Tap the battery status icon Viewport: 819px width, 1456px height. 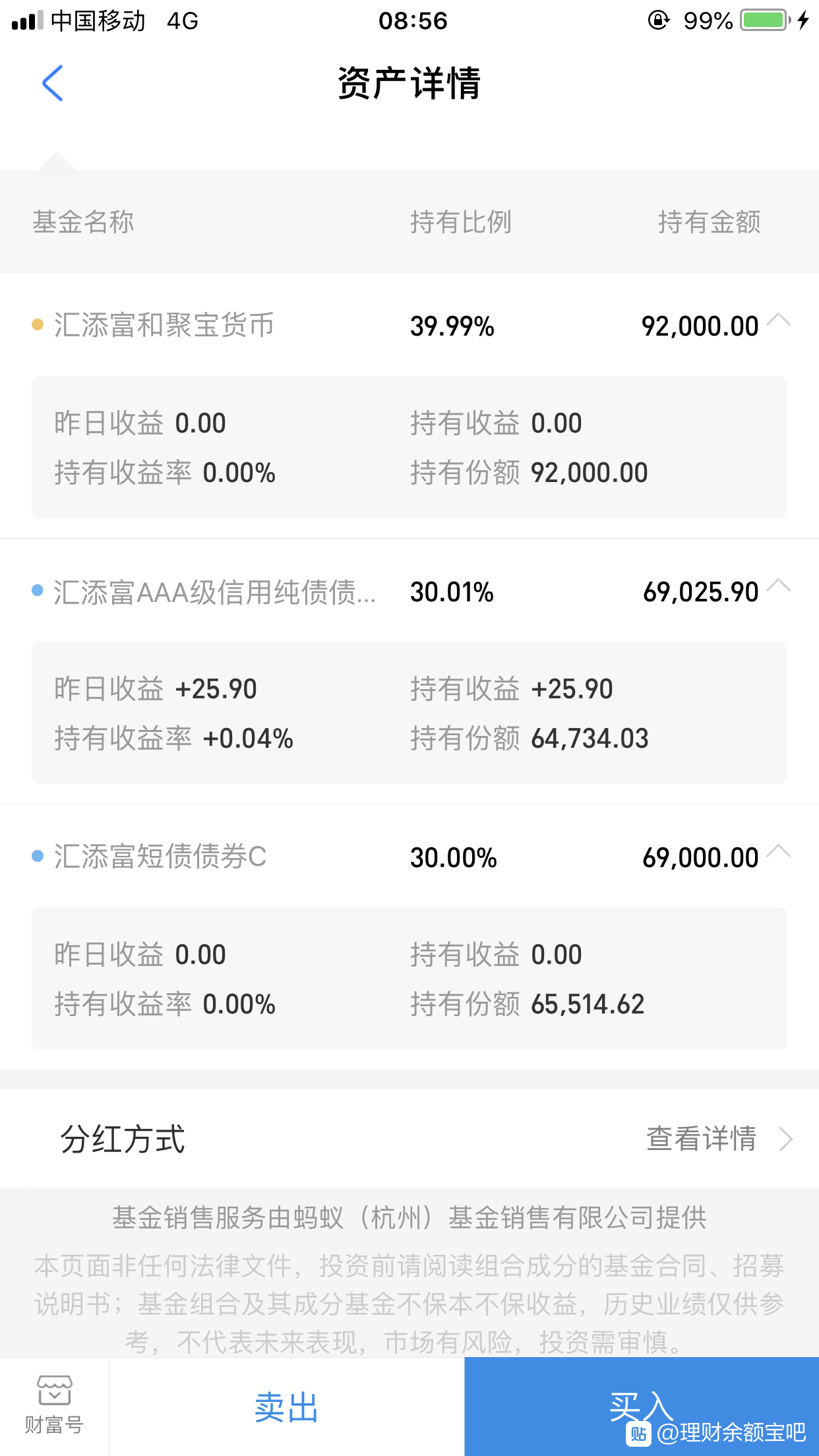pos(765,20)
